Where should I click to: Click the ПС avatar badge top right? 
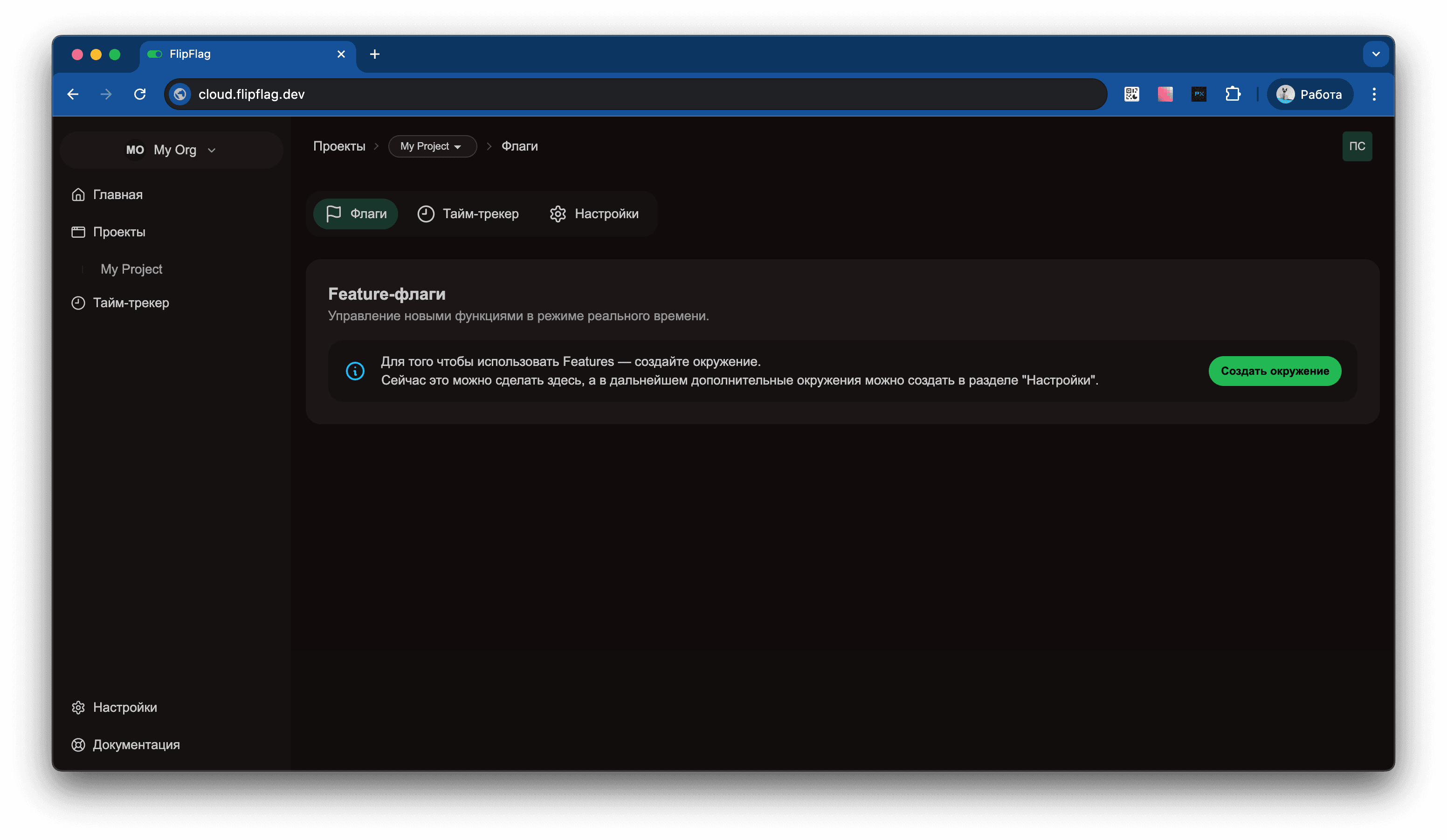(1357, 146)
